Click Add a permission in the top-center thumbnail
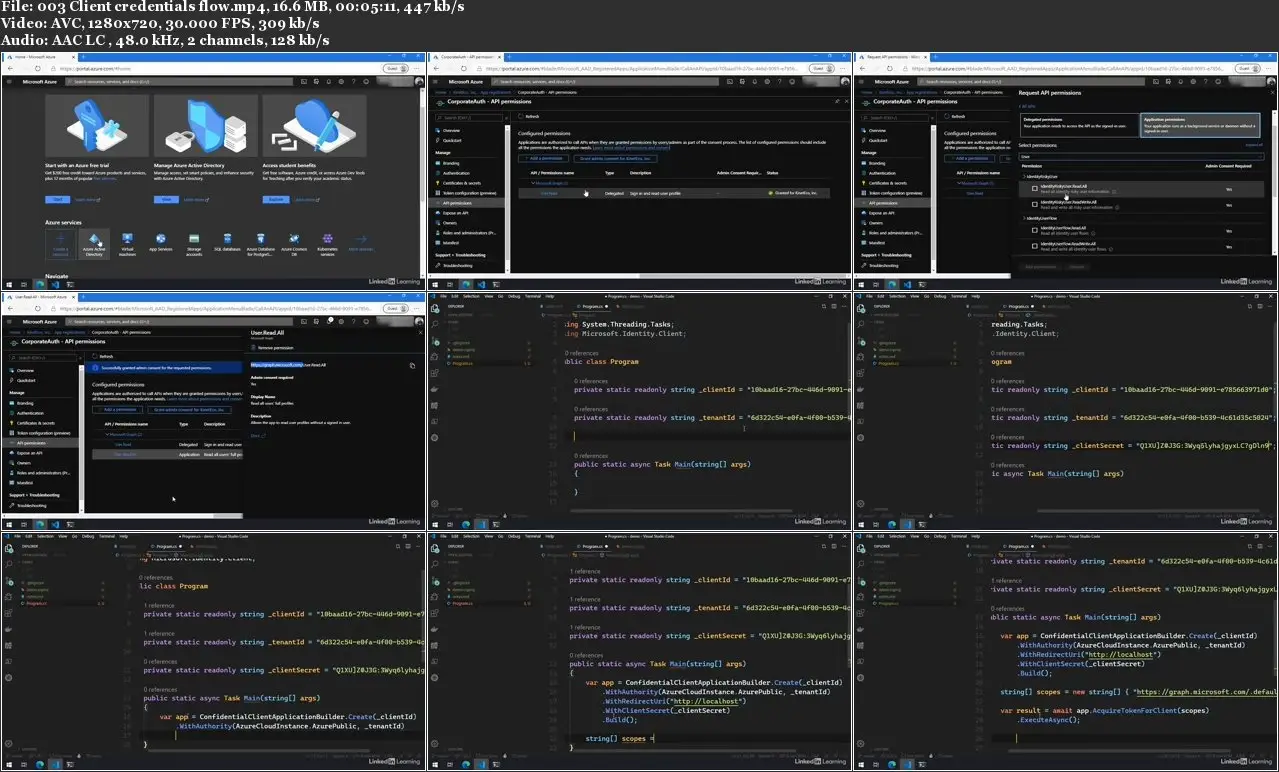 pyautogui.click(x=544, y=158)
